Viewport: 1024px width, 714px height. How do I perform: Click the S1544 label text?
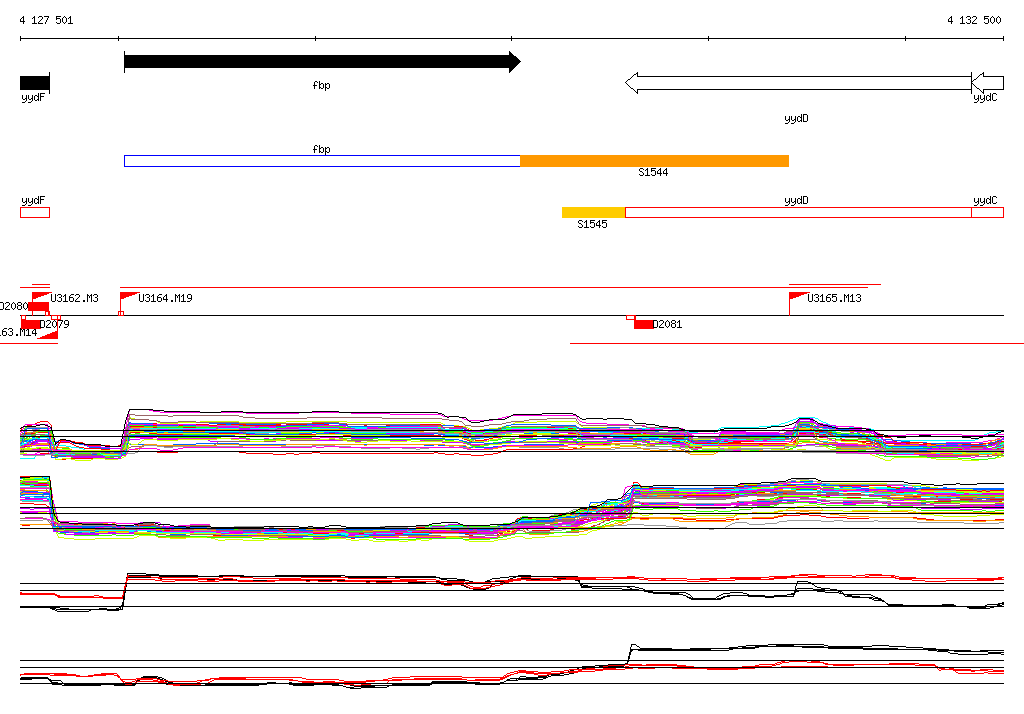pyautogui.click(x=653, y=172)
